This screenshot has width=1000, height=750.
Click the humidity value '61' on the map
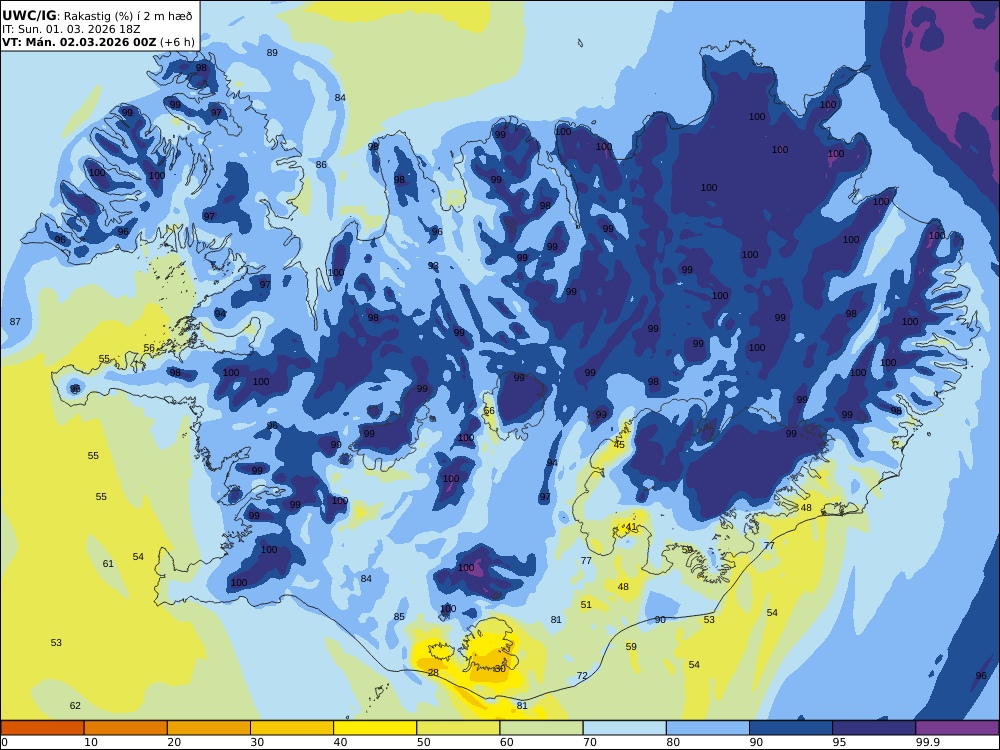[x=108, y=564]
